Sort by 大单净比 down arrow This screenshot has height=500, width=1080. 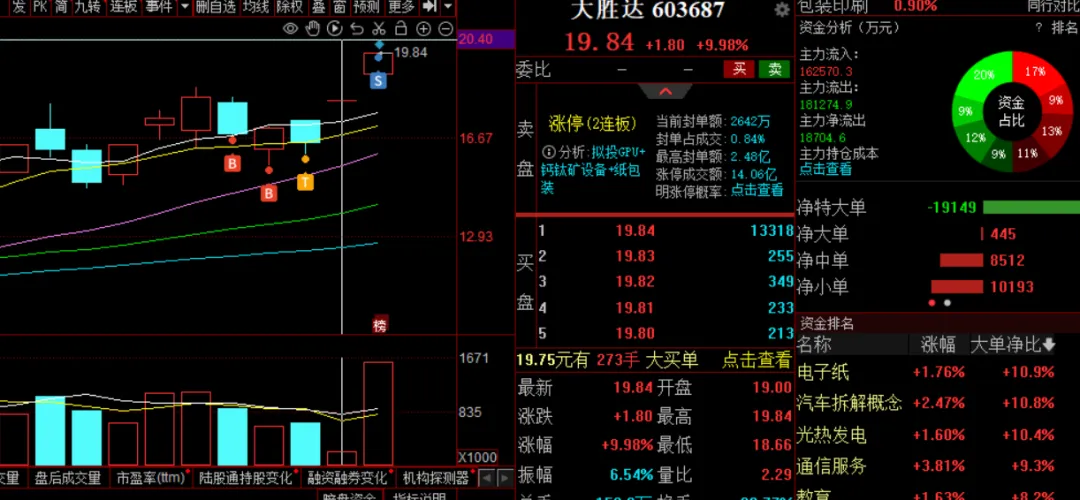tap(1049, 344)
